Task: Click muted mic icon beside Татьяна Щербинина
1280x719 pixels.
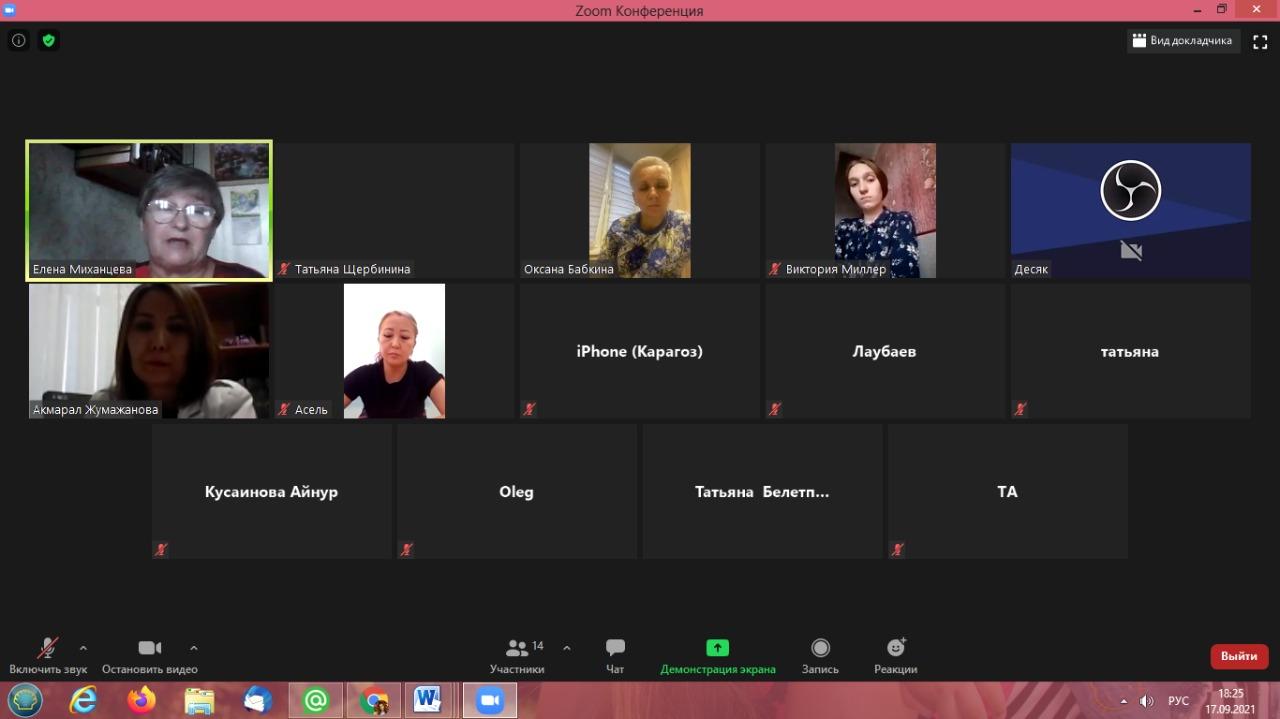Action: click(x=284, y=269)
